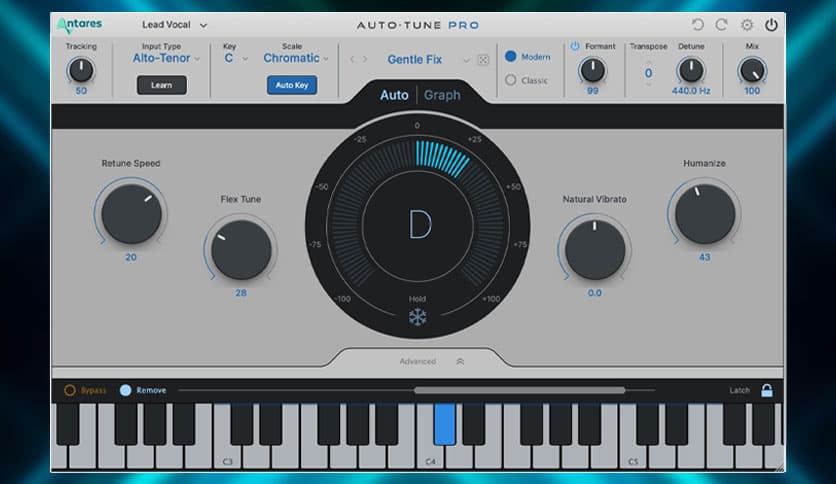This screenshot has width=836, height=484.
Task: Click the Mix value 100
Action: pos(752,91)
